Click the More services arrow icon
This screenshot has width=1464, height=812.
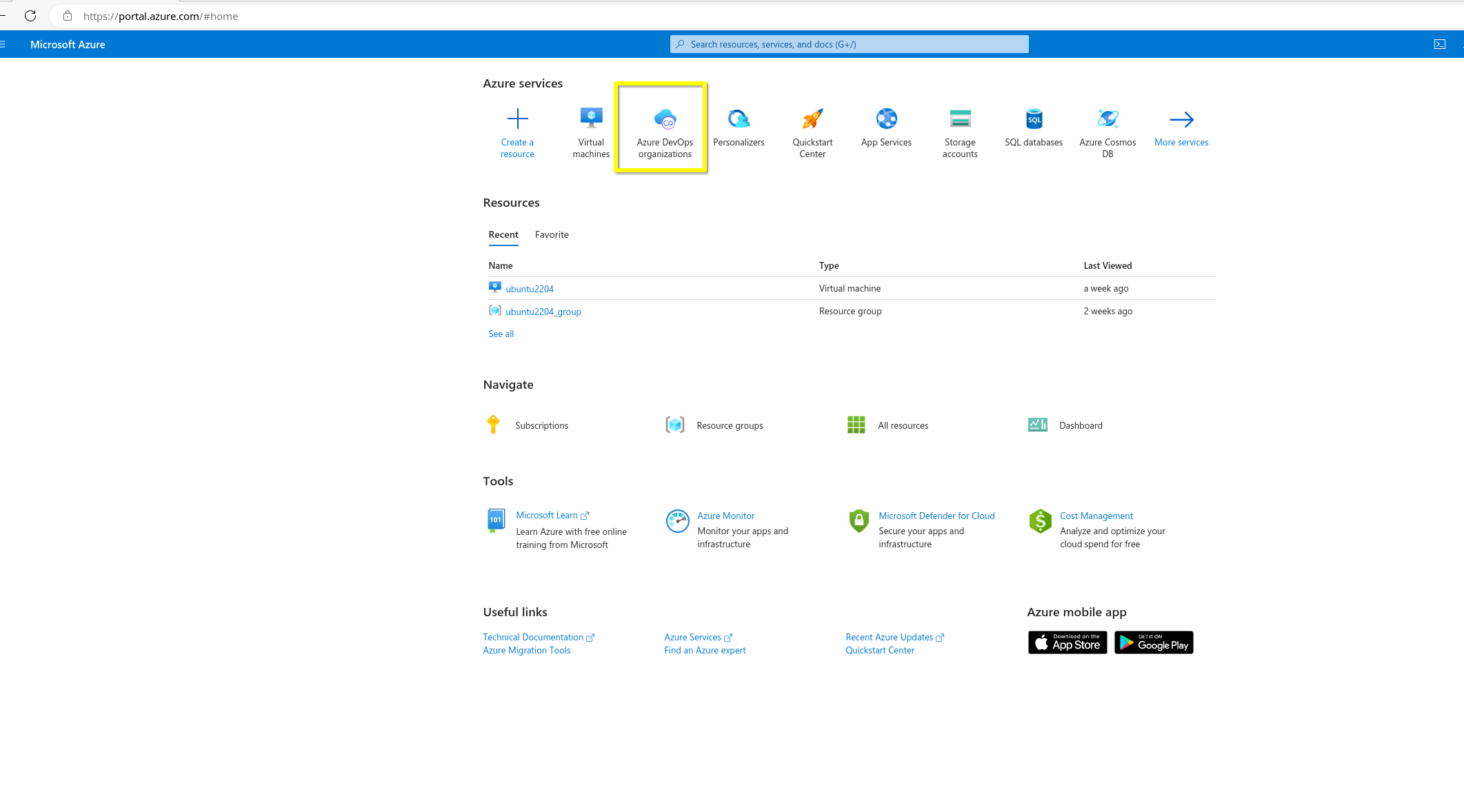pyautogui.click(x=1181, y=119)
